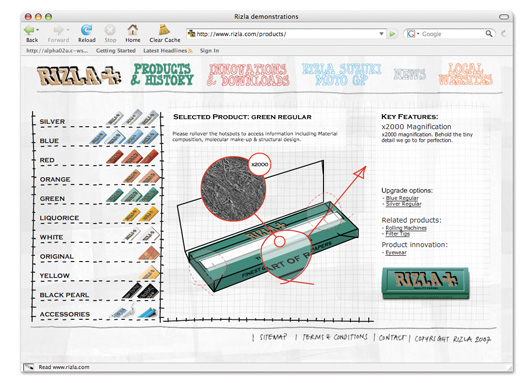Screen dimensions: 530x383
Task: Click the Liquorice pack thumbnails
Action: click(x=141, y=214)
